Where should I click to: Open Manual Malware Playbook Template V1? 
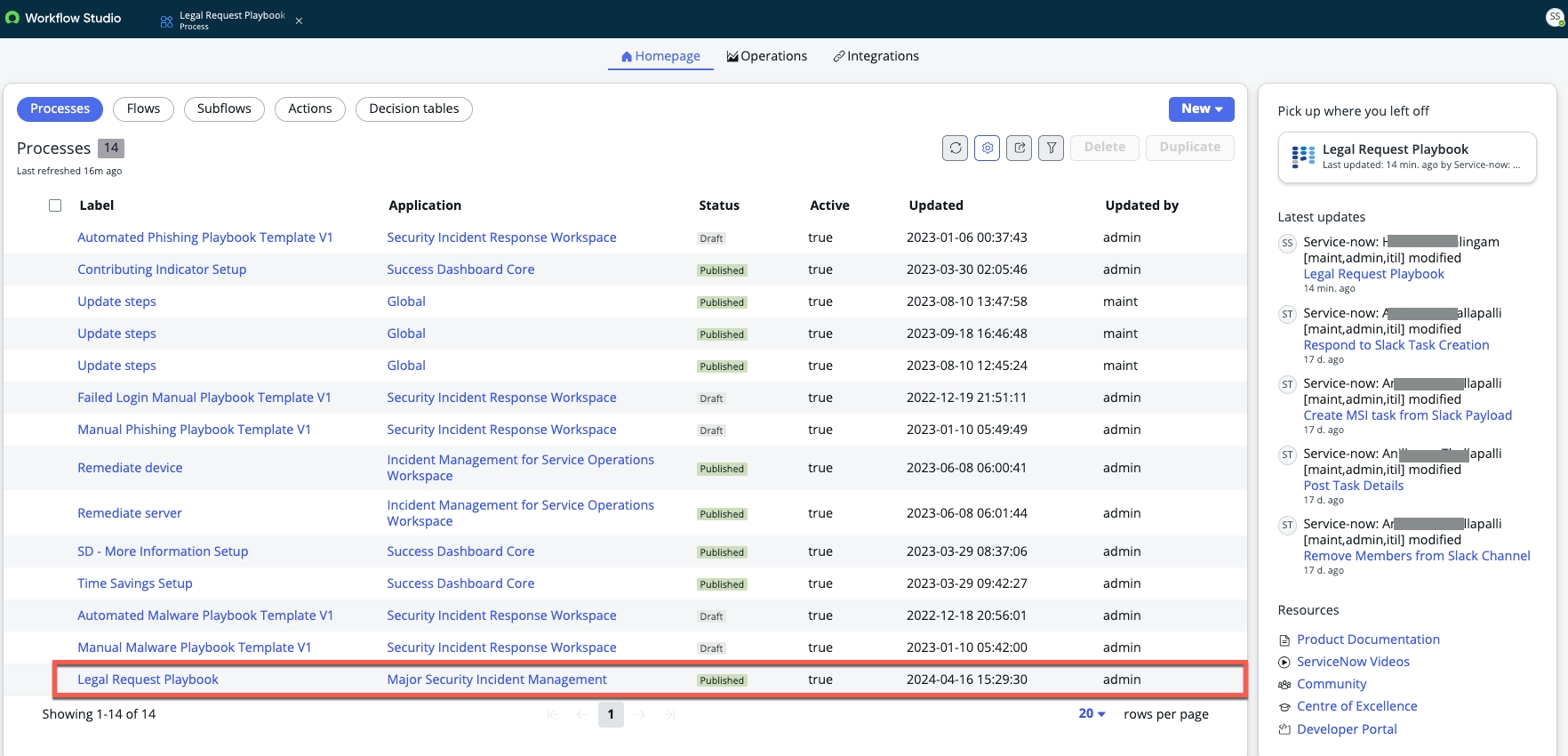pyautogui.click(x=195, y=647)
